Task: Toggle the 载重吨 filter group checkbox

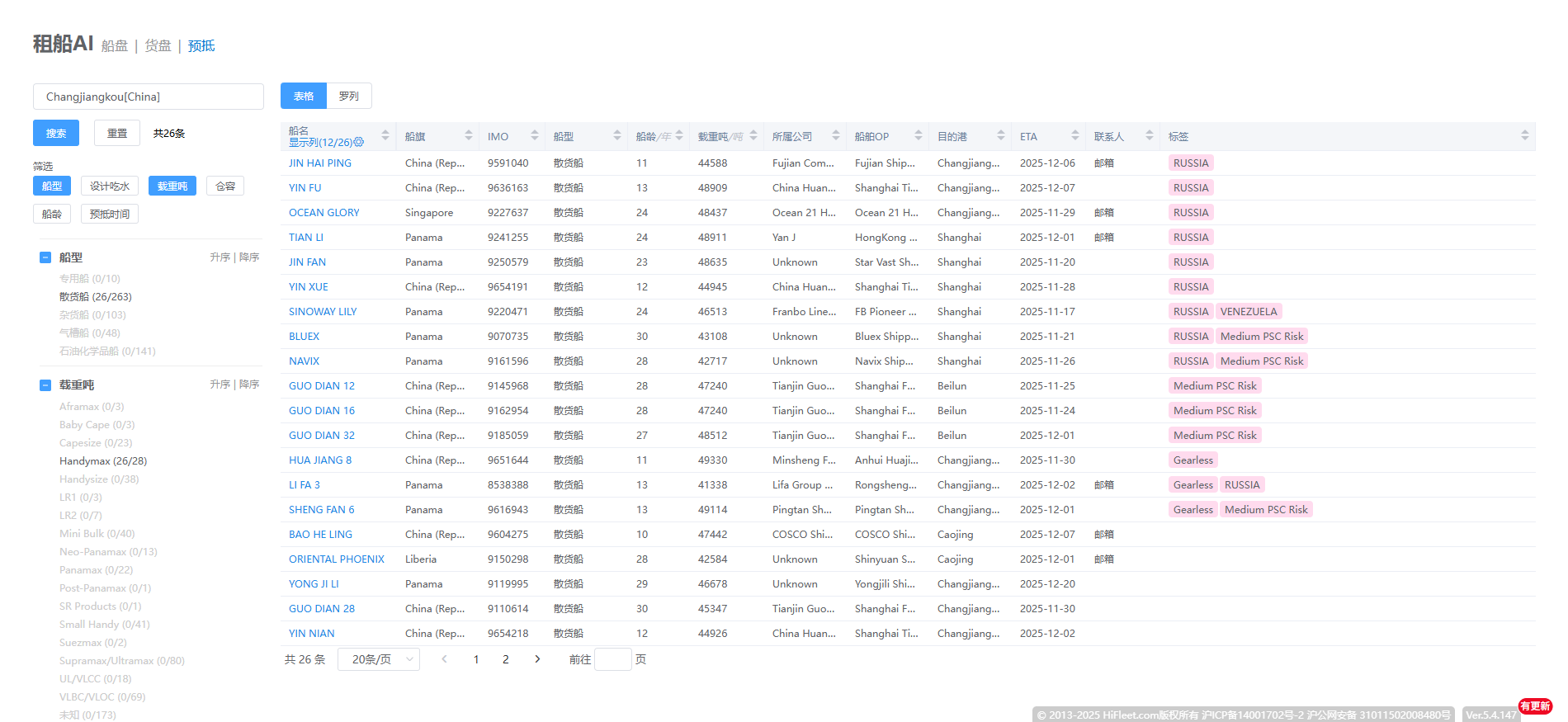Action: (x=45, y=385)
